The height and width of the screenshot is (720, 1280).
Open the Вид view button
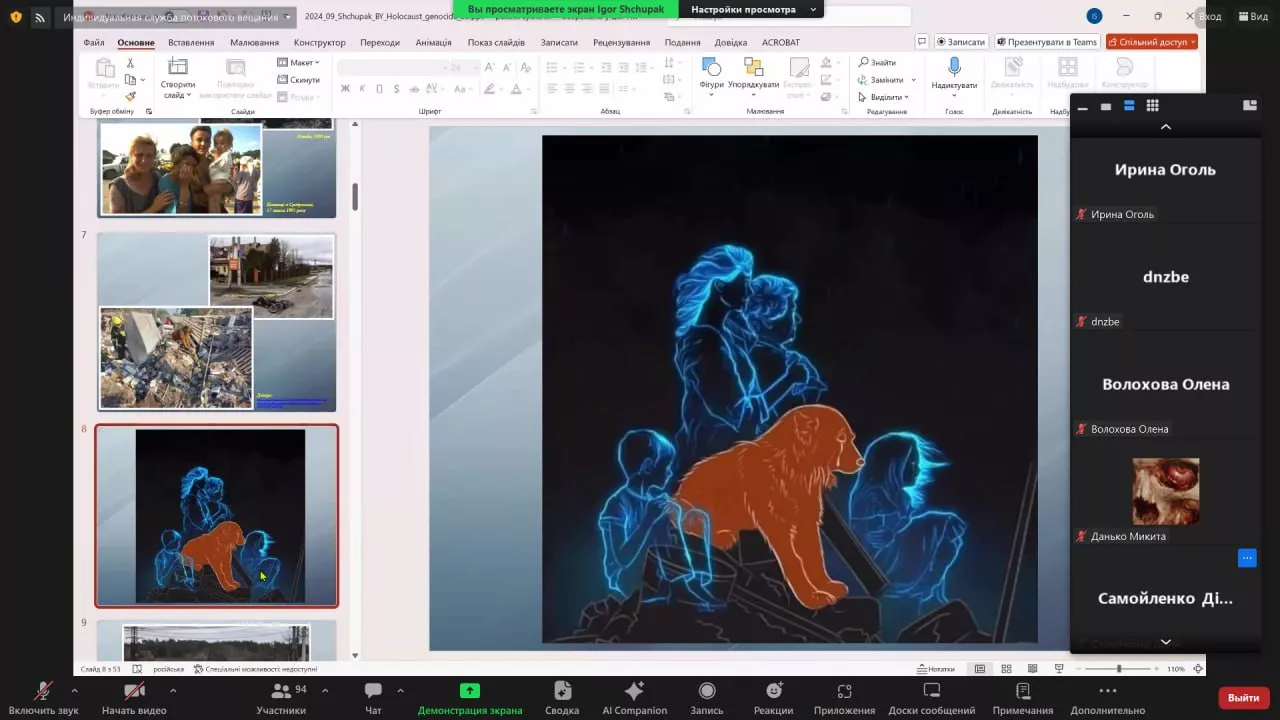[1252, 16]
